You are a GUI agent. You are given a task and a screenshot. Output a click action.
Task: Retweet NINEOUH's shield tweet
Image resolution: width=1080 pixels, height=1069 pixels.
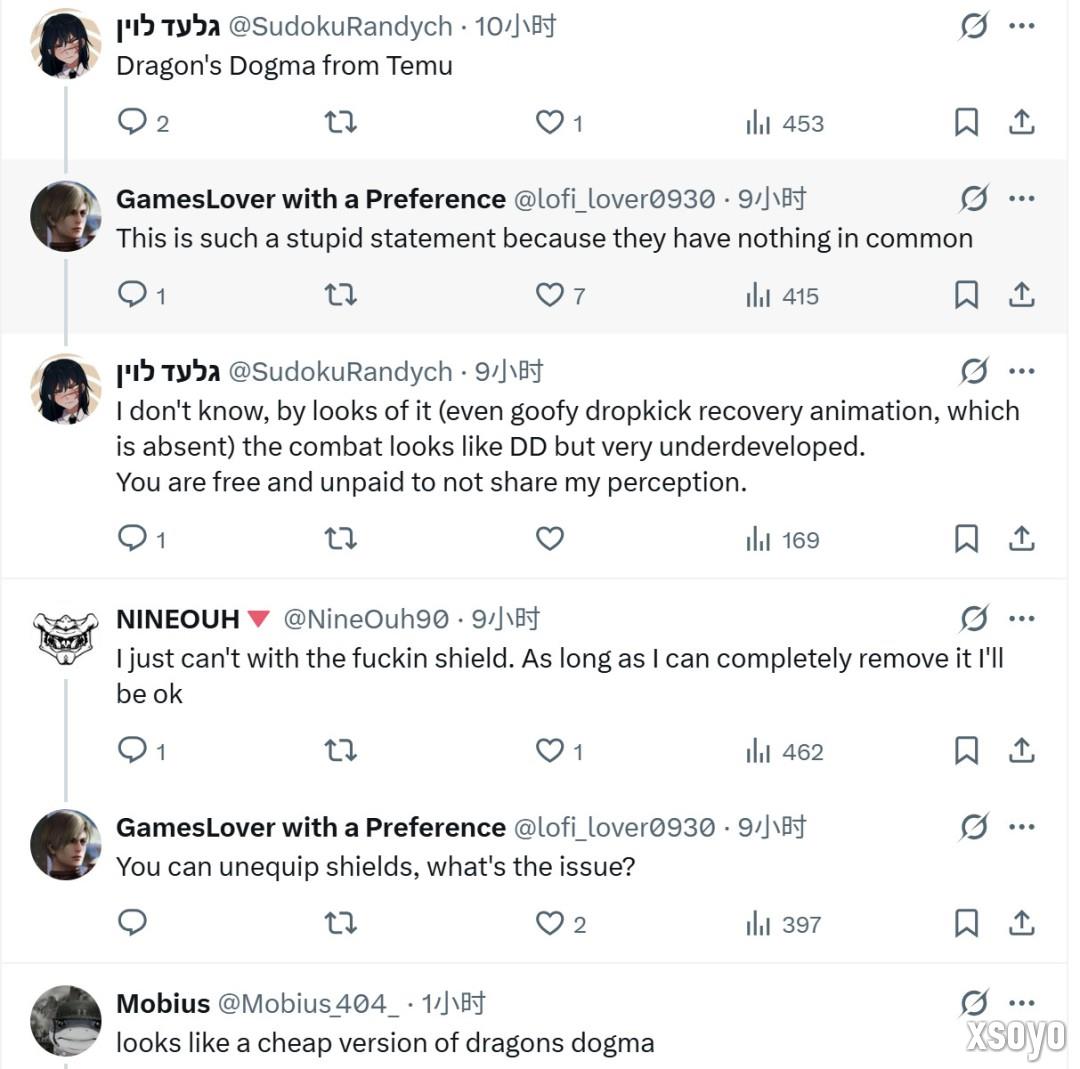pos(341,751)
